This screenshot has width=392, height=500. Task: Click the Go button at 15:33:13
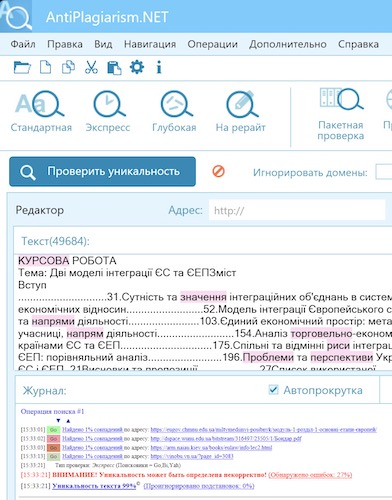point(53,456)
